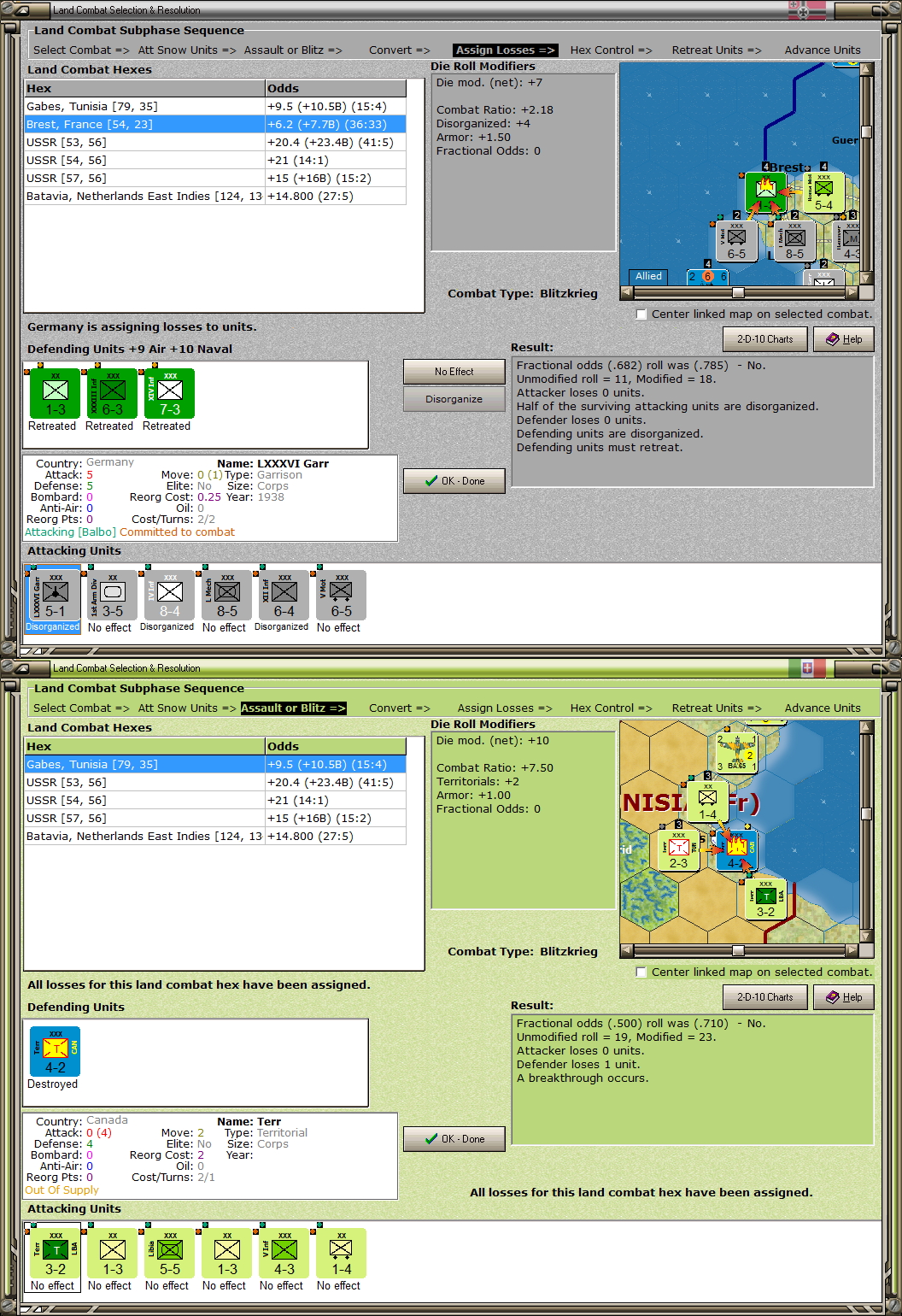Screen dimensions: 902x1316
Task: Click the Tunisia map horizontal scroll thumb
Action: [x=738, y=950]
